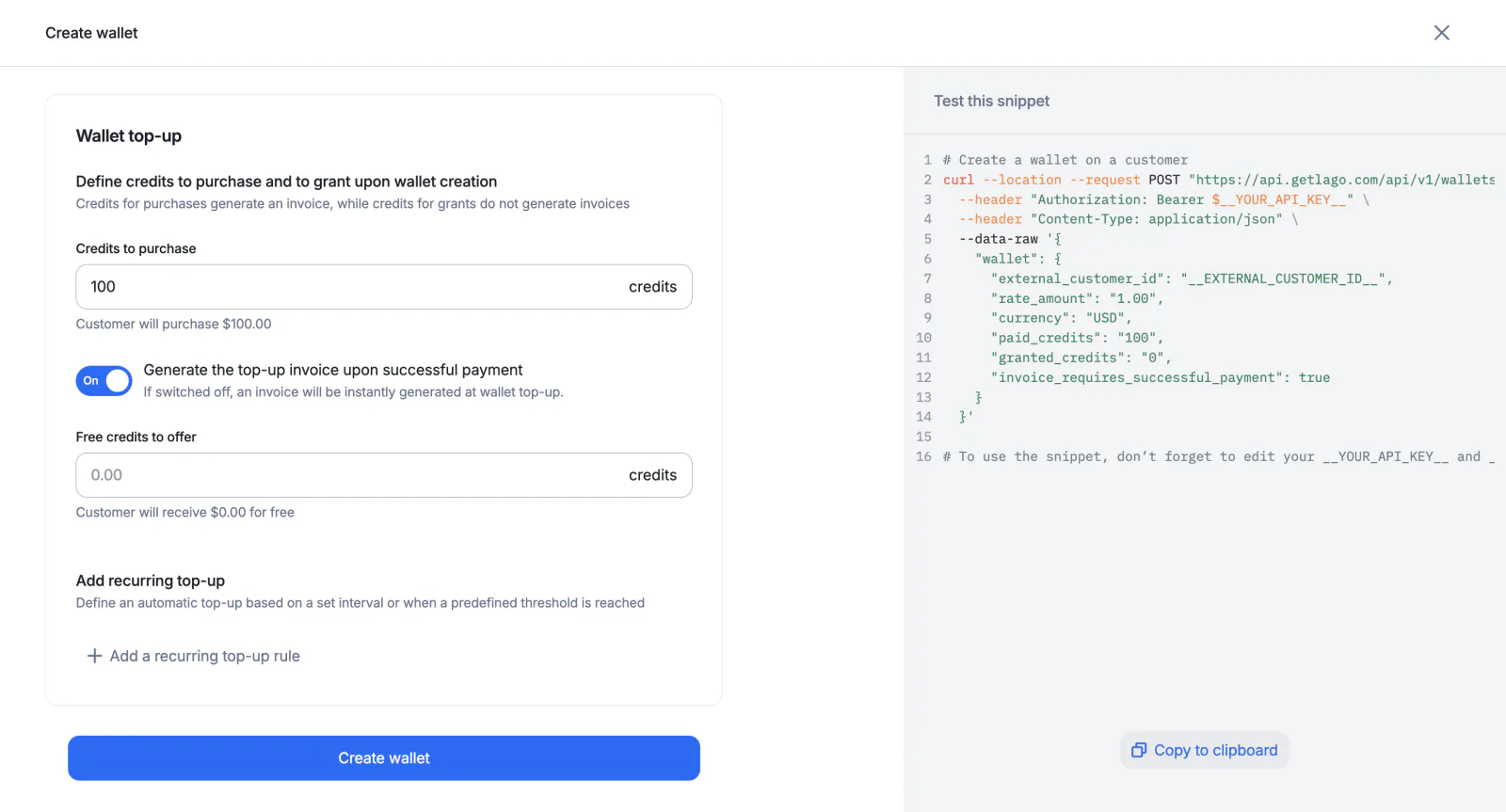Click 'Customer will purchase $100.00' helper text
Screen dimensions: 1506x812
[x=173, y=324]
